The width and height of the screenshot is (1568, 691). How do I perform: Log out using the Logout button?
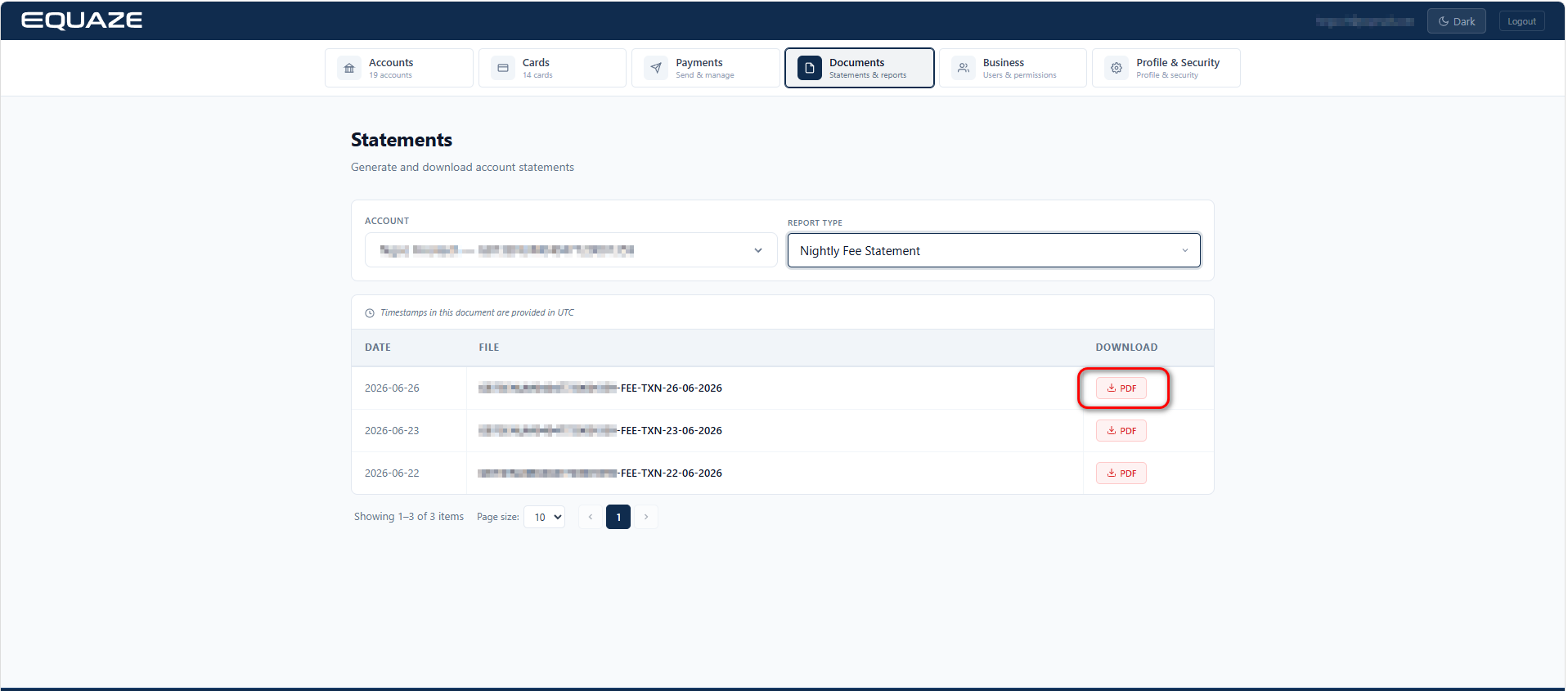coord(1521,21)
